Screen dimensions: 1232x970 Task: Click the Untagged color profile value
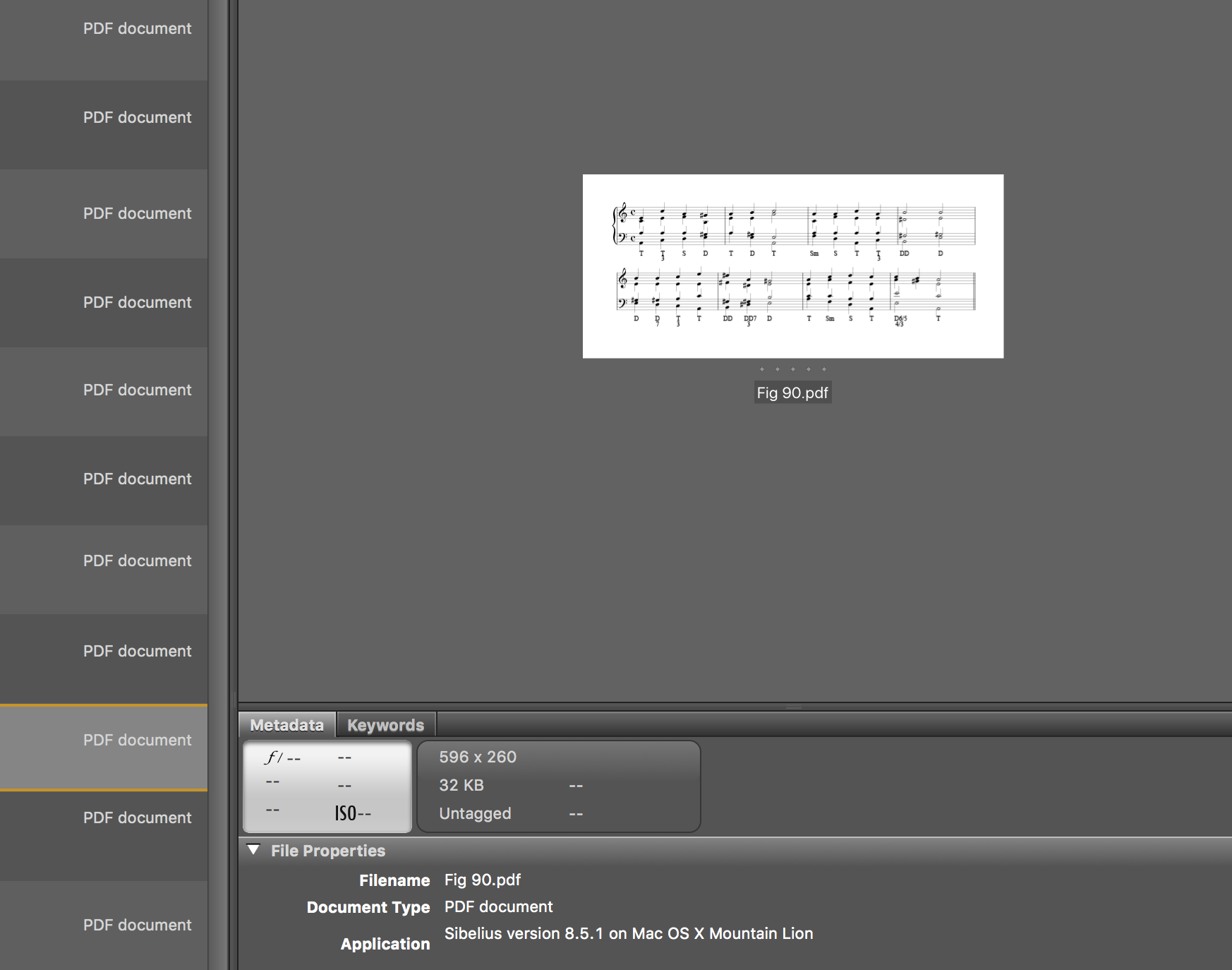475,813
